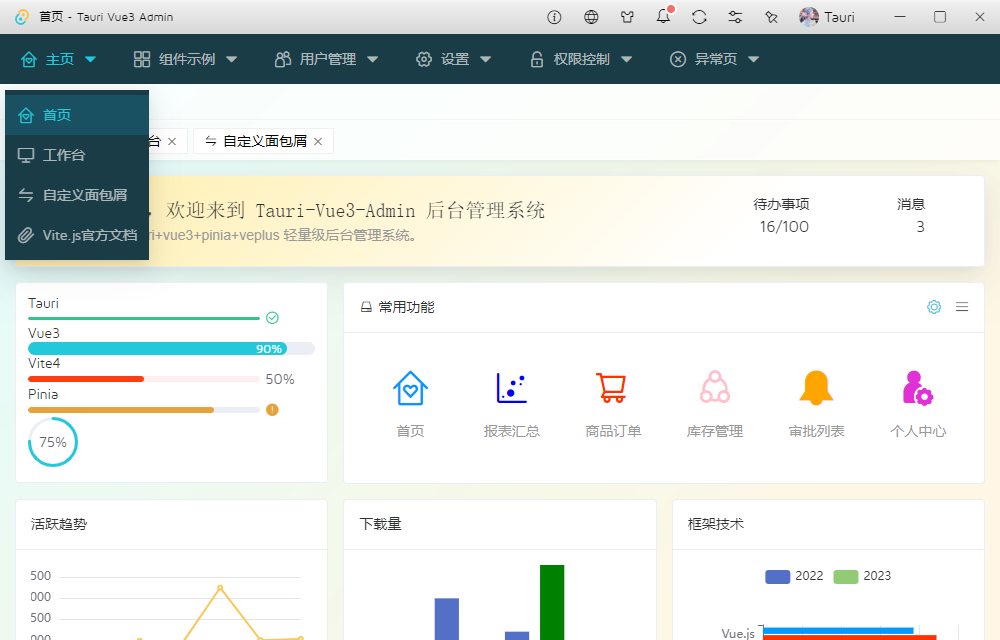Click the refresh icon in the top bar
The height and width of the screenshot is (640, 1000).
[698, 17]
